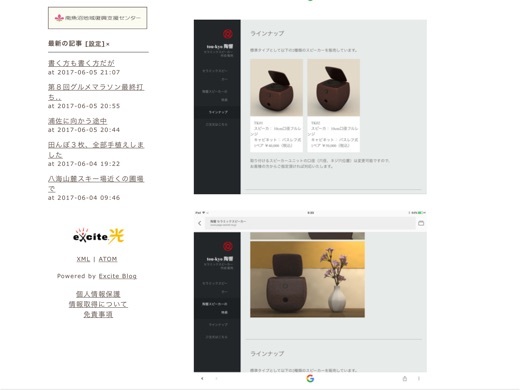Click the Google logo icon at bottom

coord(310,378)
